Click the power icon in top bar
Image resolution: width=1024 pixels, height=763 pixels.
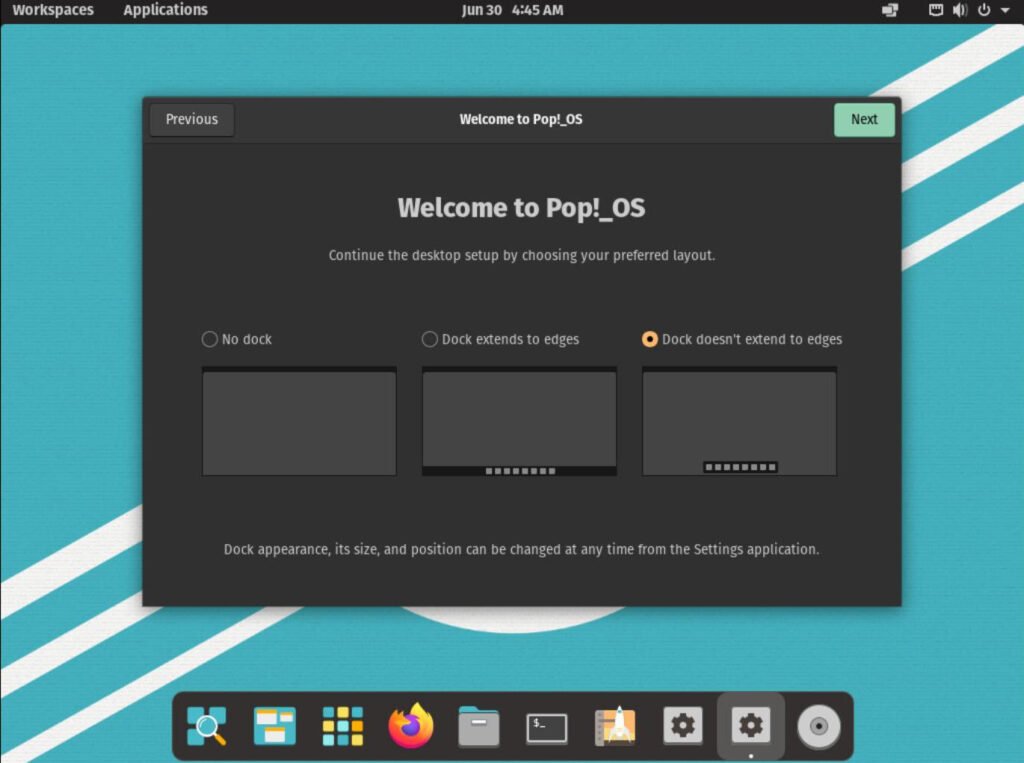pyautogui.click(x=984, y=10)
